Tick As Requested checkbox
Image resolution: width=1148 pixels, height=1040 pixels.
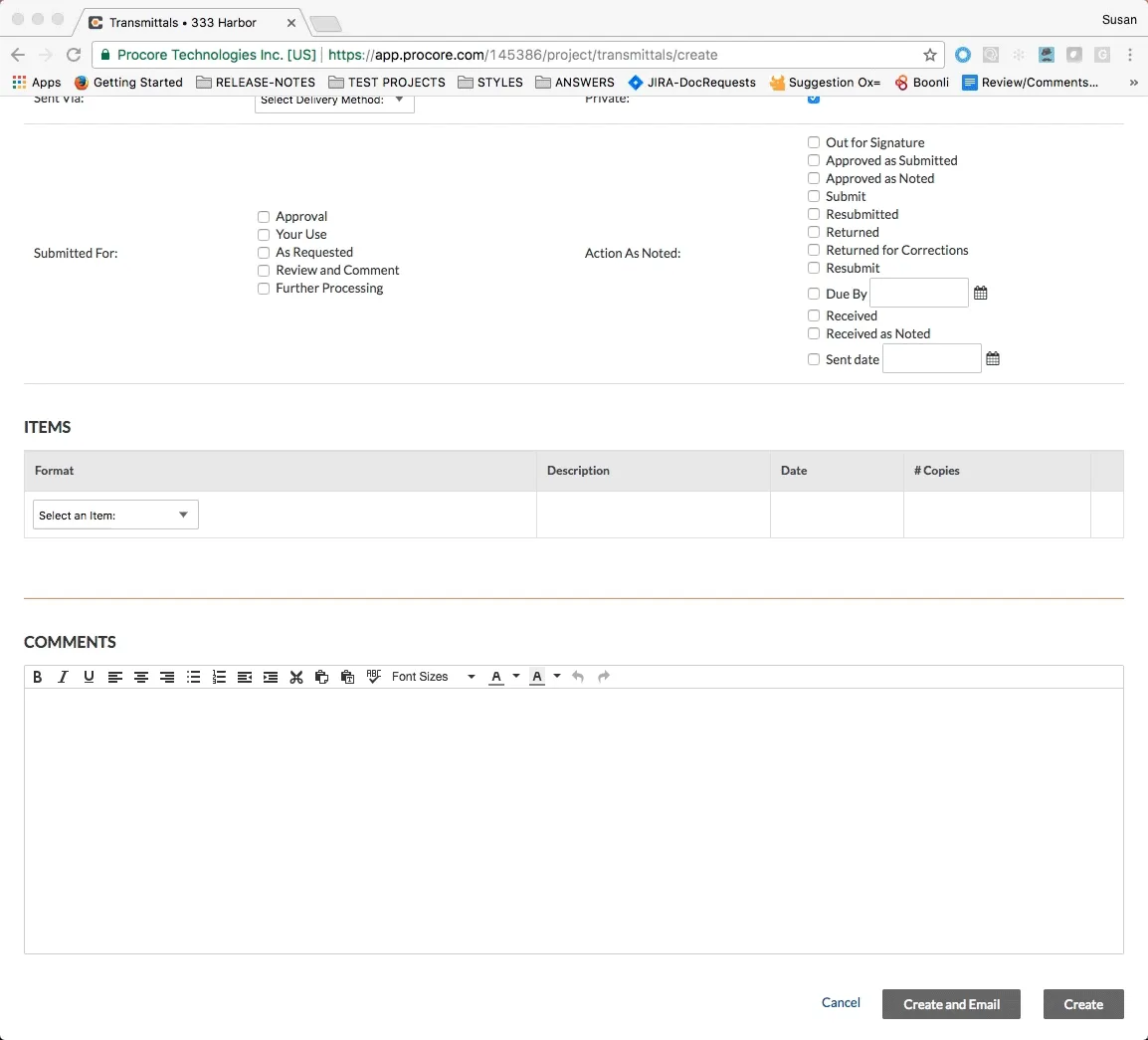(x=264, y=253)
